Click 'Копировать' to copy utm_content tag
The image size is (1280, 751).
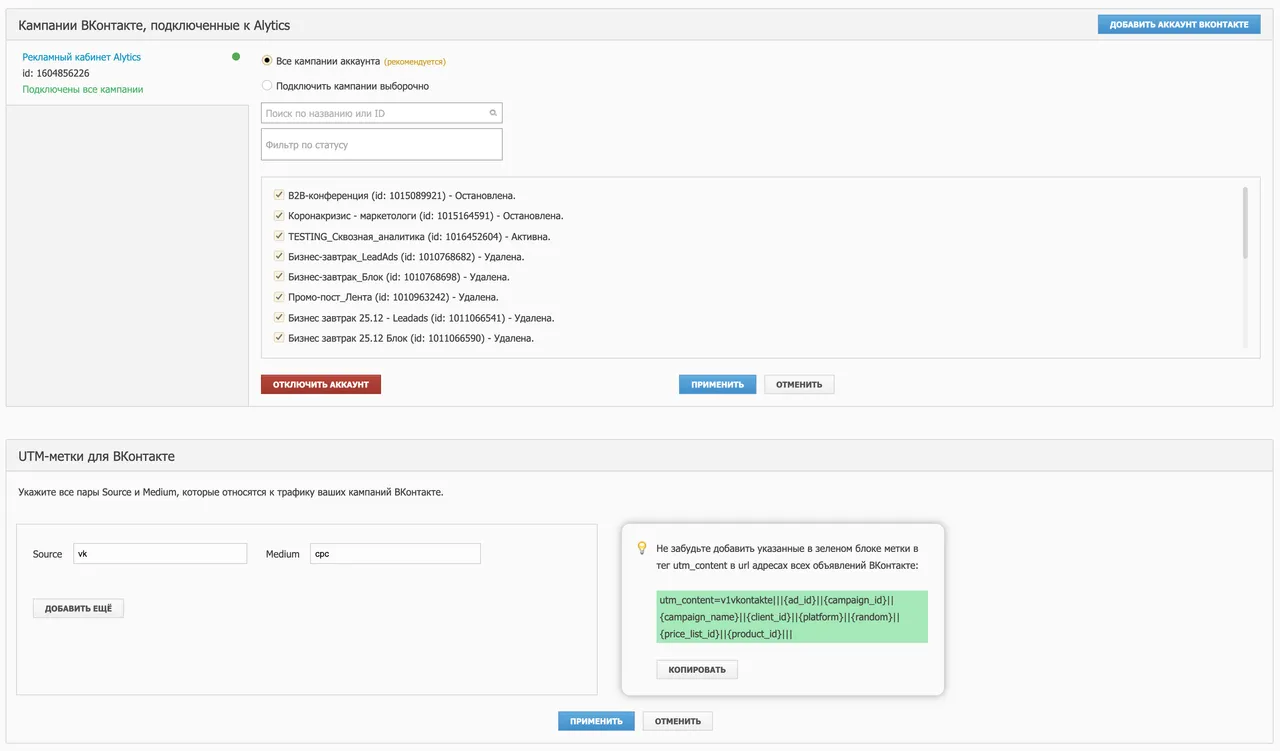(697, 669)
